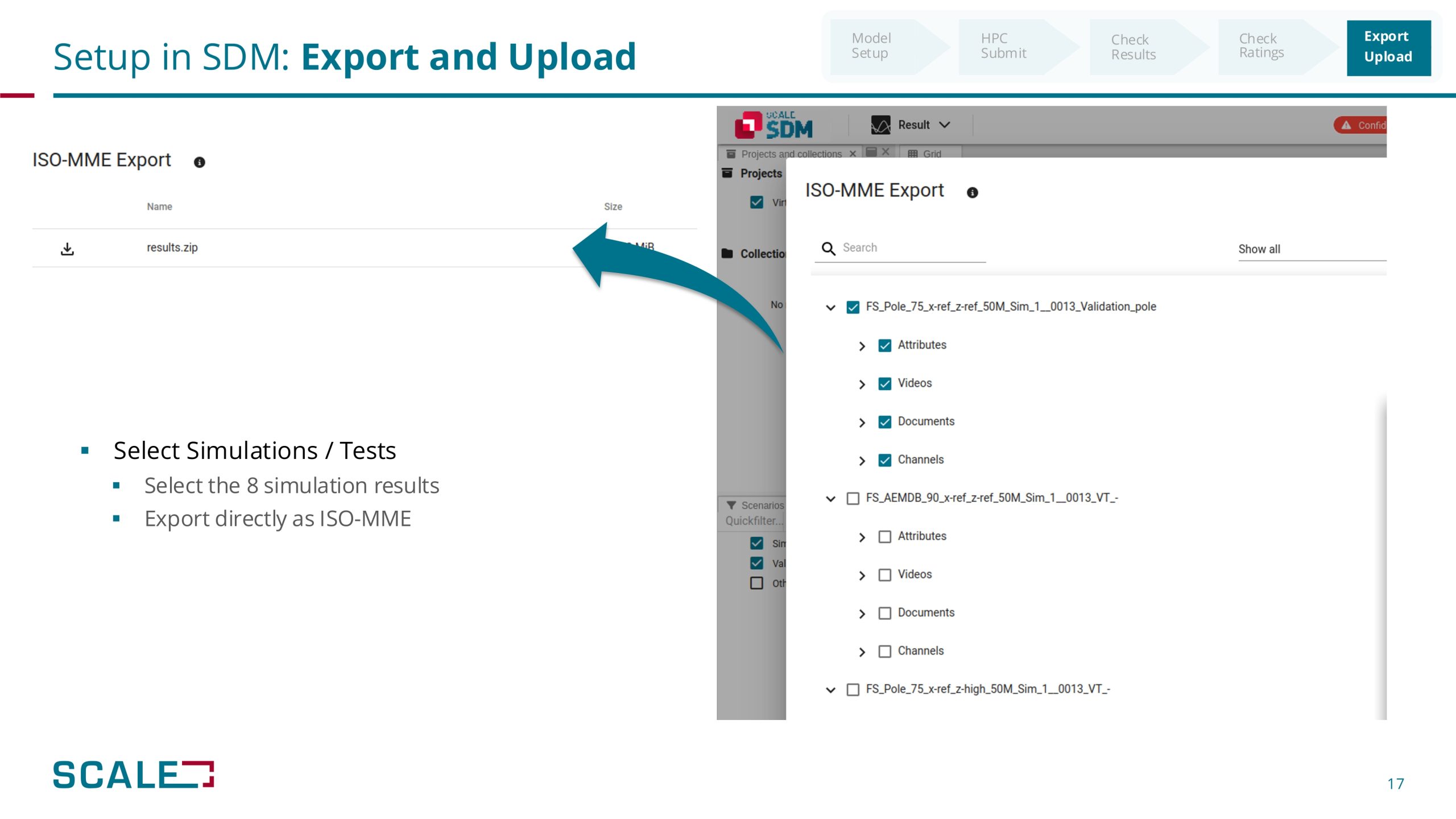Click the results.zip file name
Screen dimensions: 1456x819
click(172, 247)
